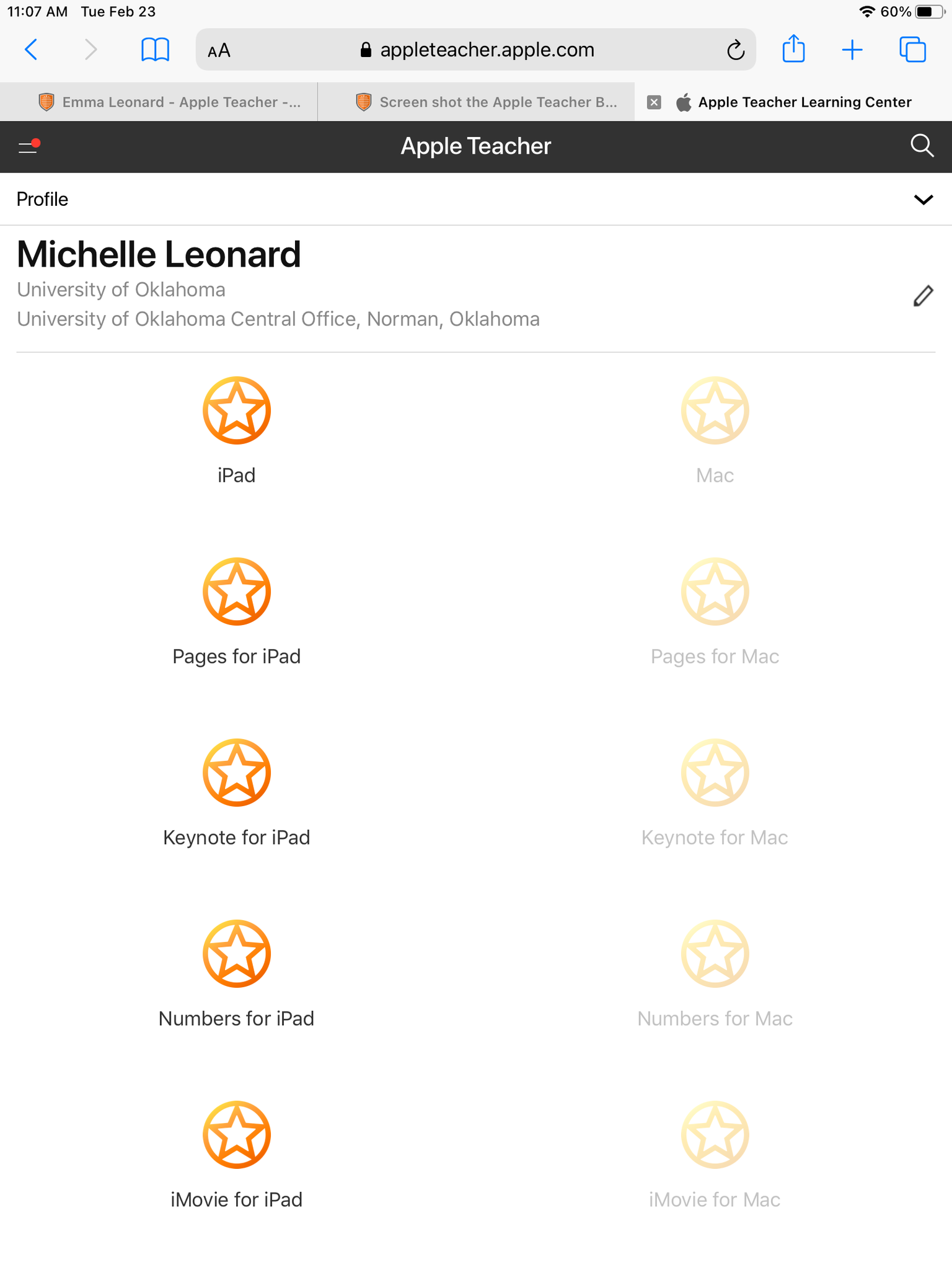
Task: Click the Keynote for Mac label
Action: pyautogui.click(x=715, y=838)
